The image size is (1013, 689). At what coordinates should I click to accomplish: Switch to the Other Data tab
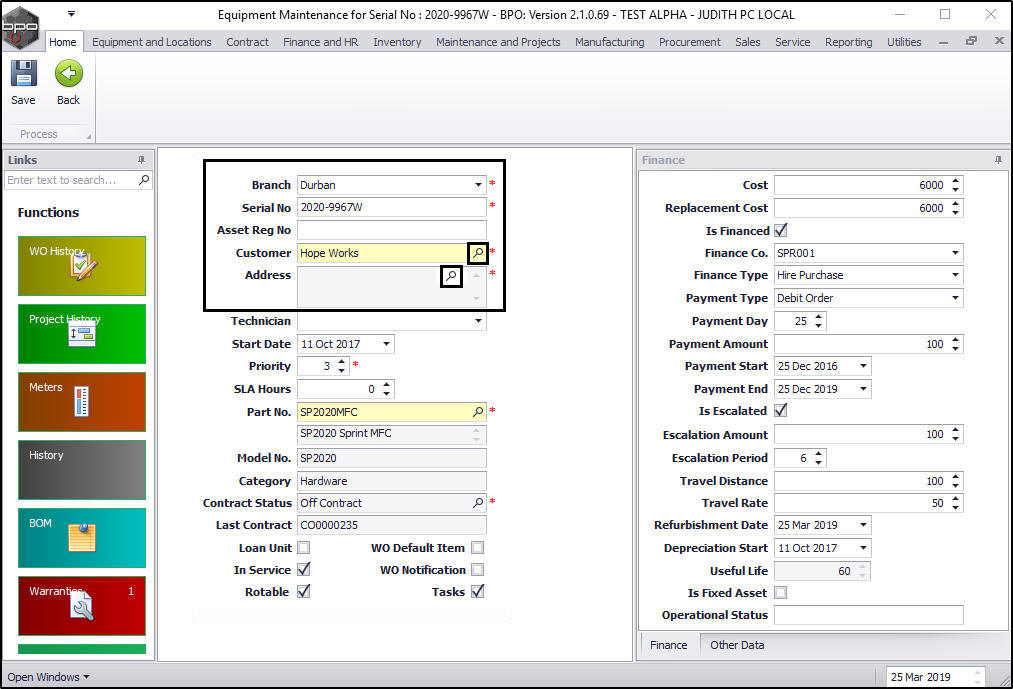coord(737,645)
